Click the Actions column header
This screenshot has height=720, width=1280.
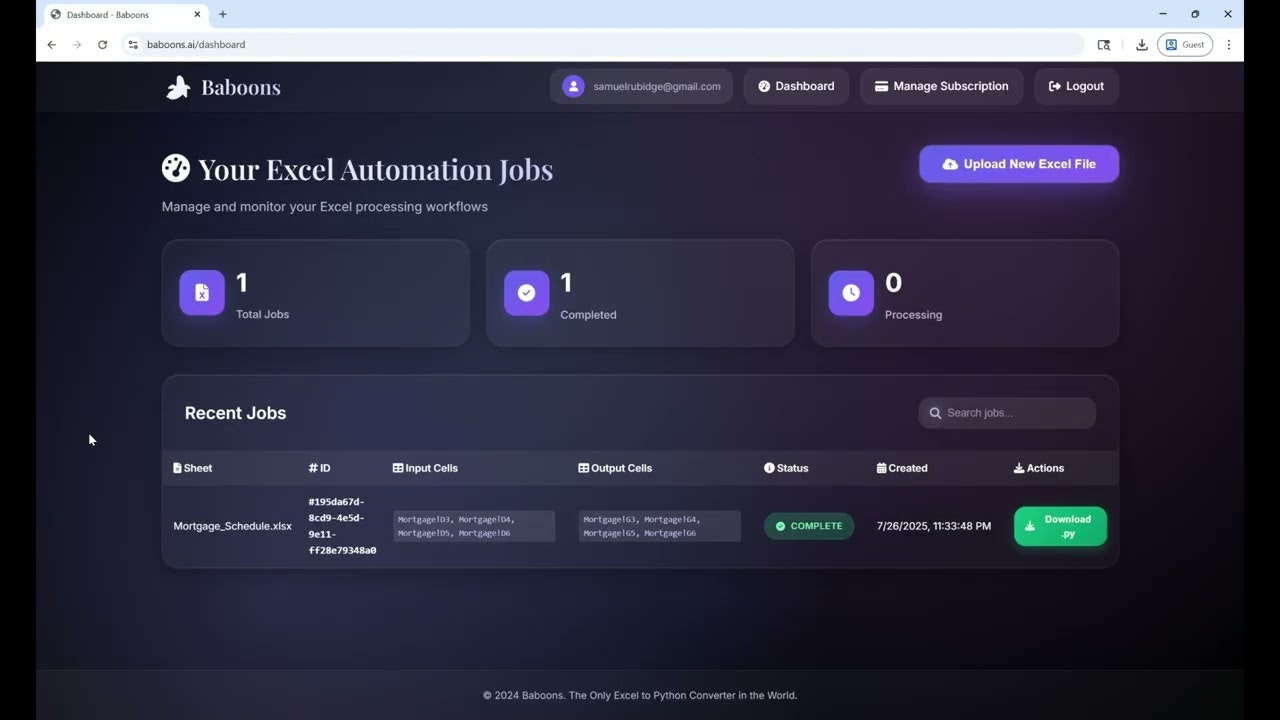click(1039, 468)
